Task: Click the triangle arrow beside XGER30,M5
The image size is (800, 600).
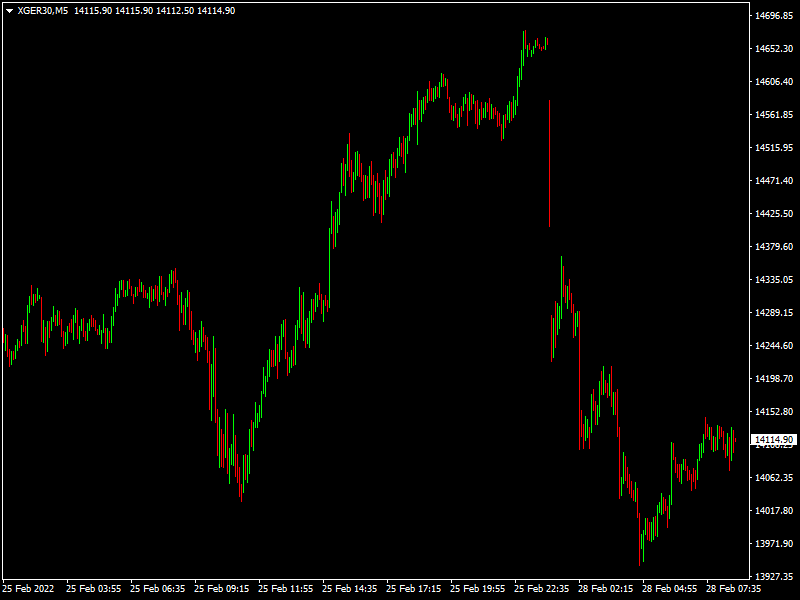Action: point(9,10)
